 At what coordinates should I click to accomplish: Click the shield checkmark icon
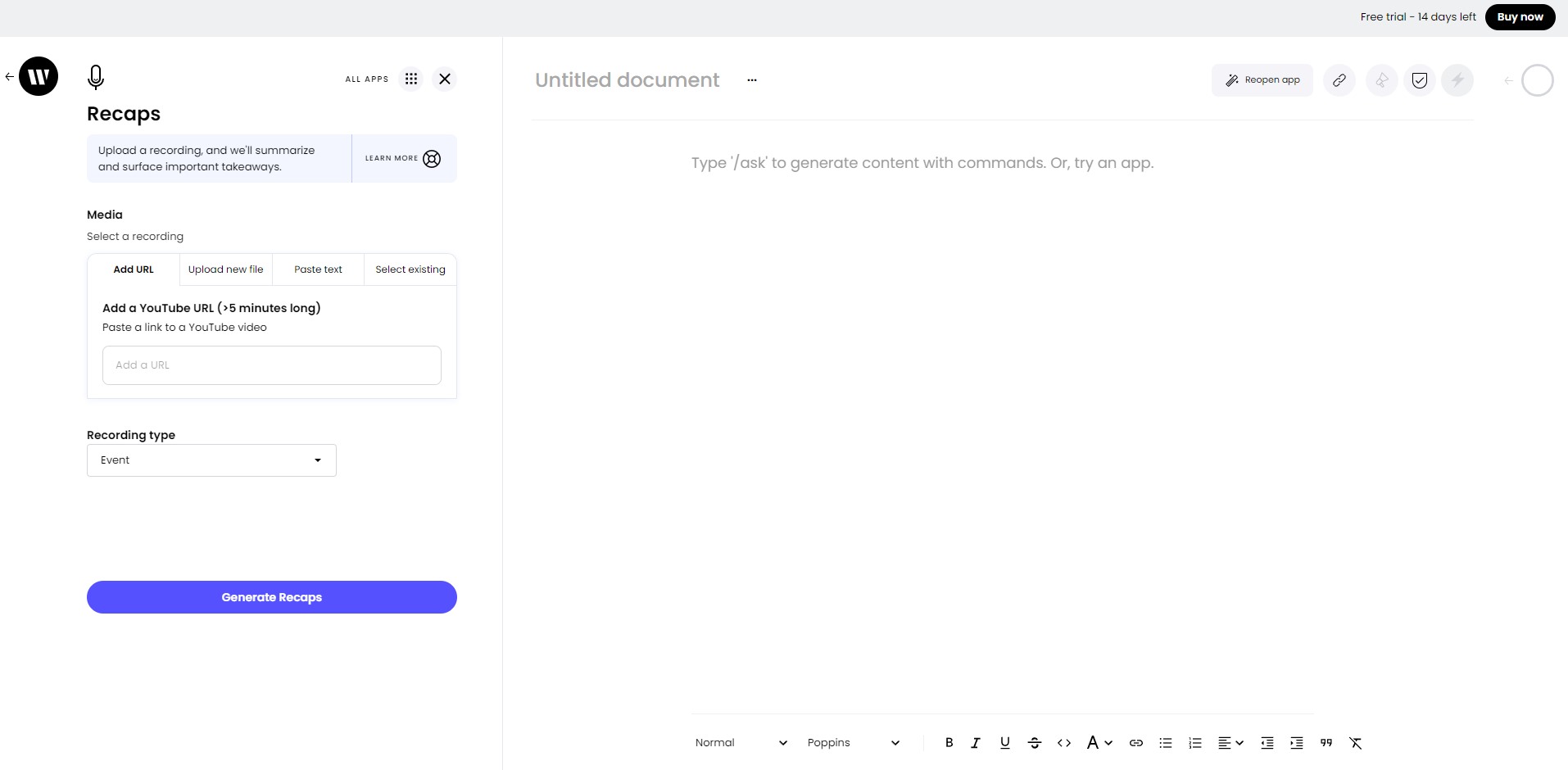tap(1420, 80)
